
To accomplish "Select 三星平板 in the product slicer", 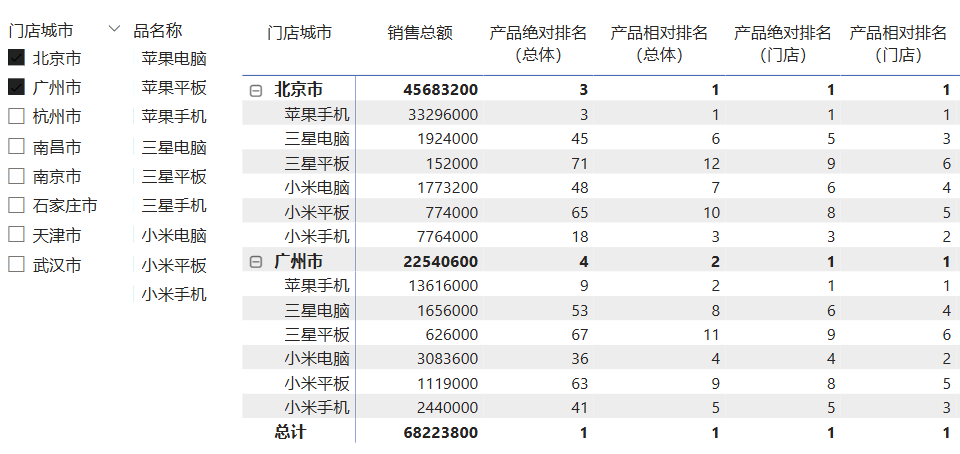I will 174,176.
